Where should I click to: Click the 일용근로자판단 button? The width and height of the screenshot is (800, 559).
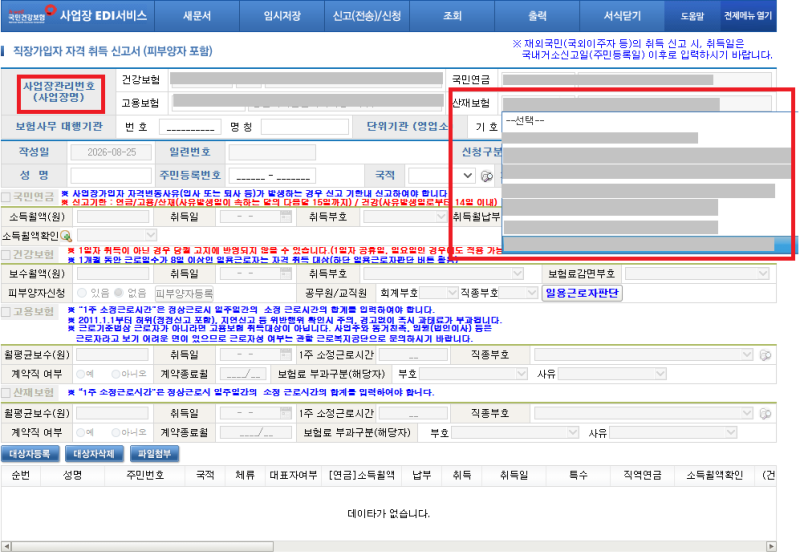pyautogui.click(x=582, y=293)
